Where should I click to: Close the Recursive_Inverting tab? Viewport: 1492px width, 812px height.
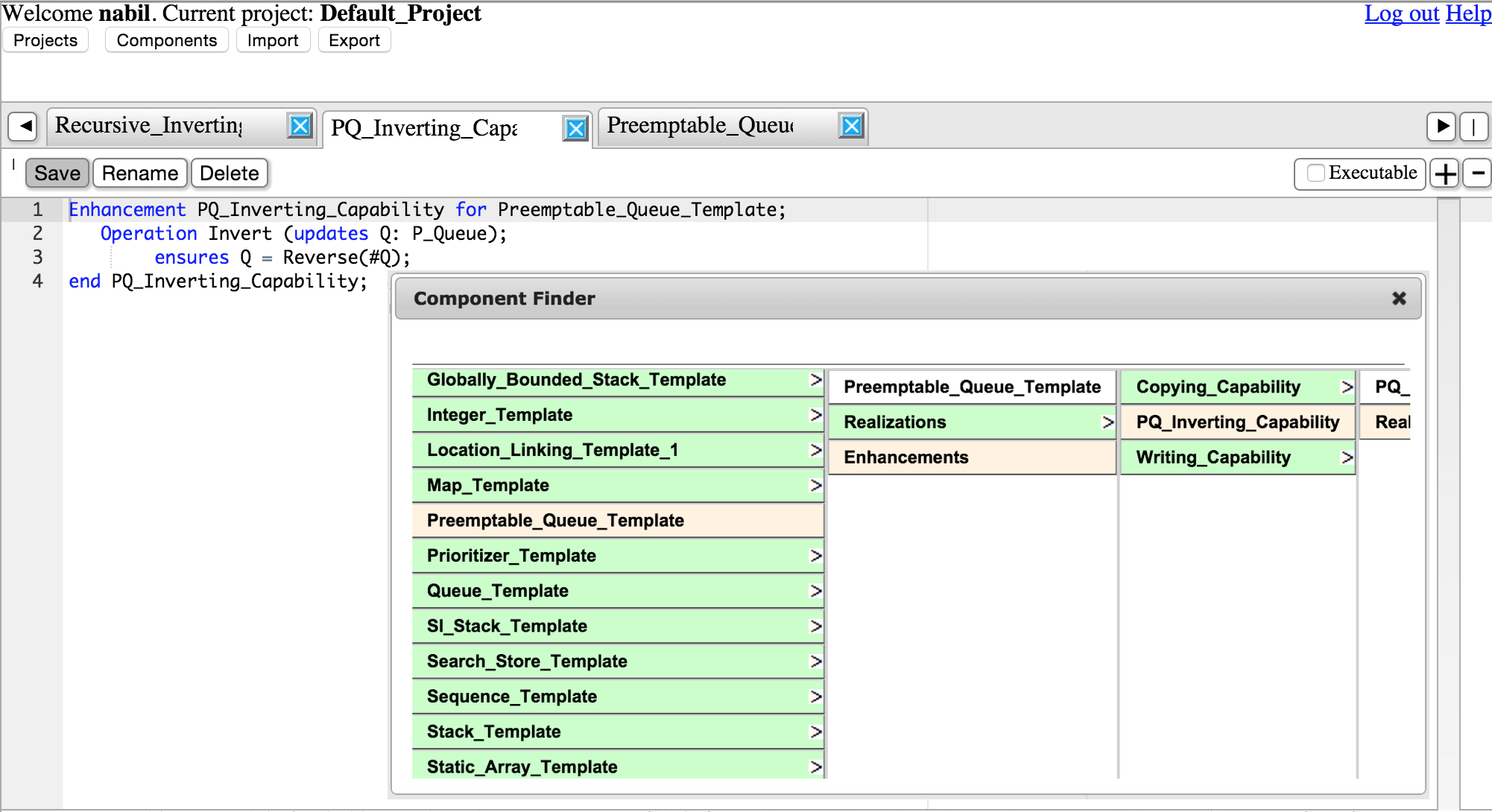300,126
